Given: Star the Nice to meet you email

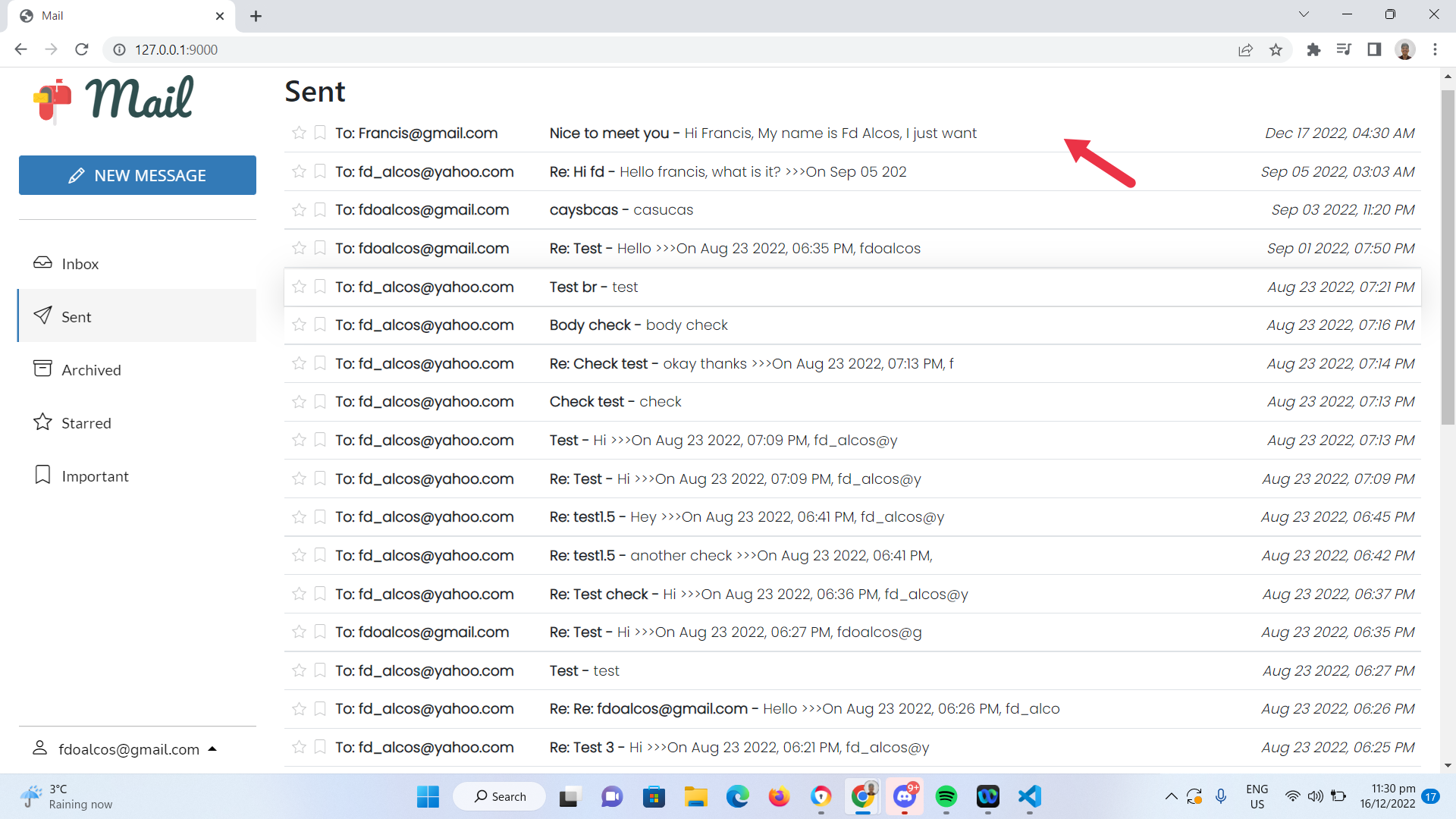Looking at the screenshot, I should click(x=299, y=133).
